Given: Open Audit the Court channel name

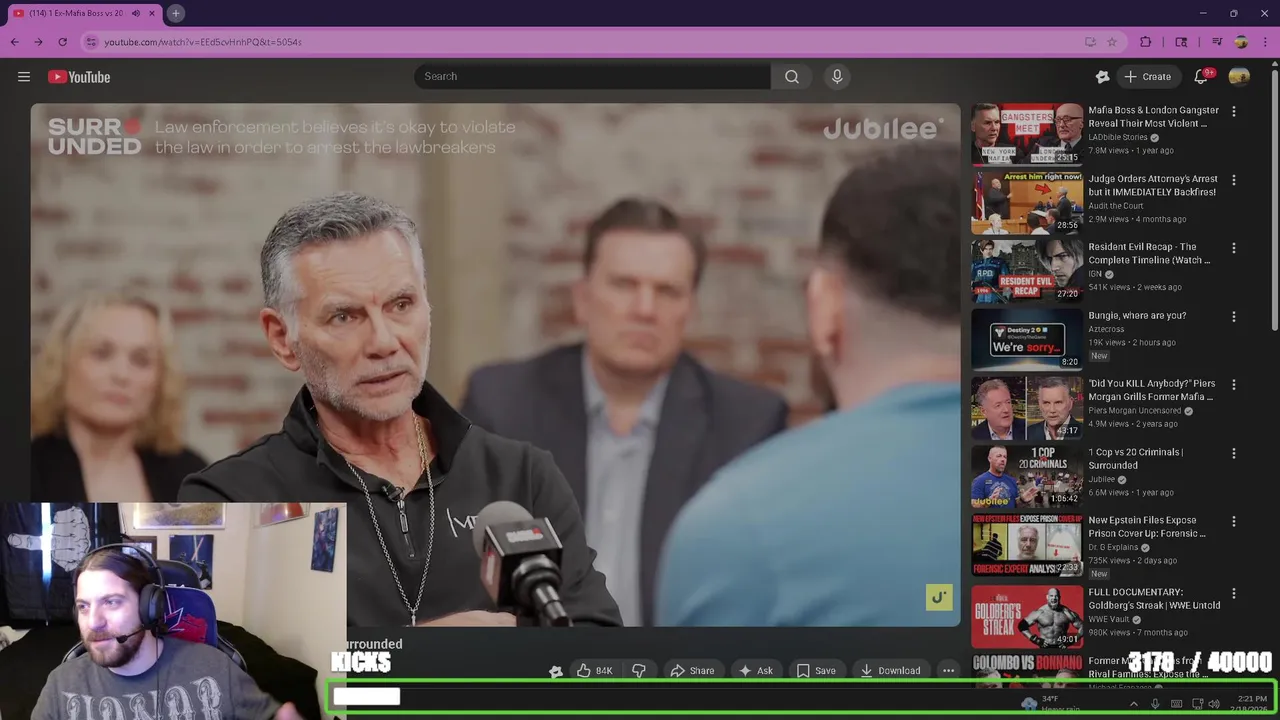Looking at the screenshot, I should (x=1116, y=206).
